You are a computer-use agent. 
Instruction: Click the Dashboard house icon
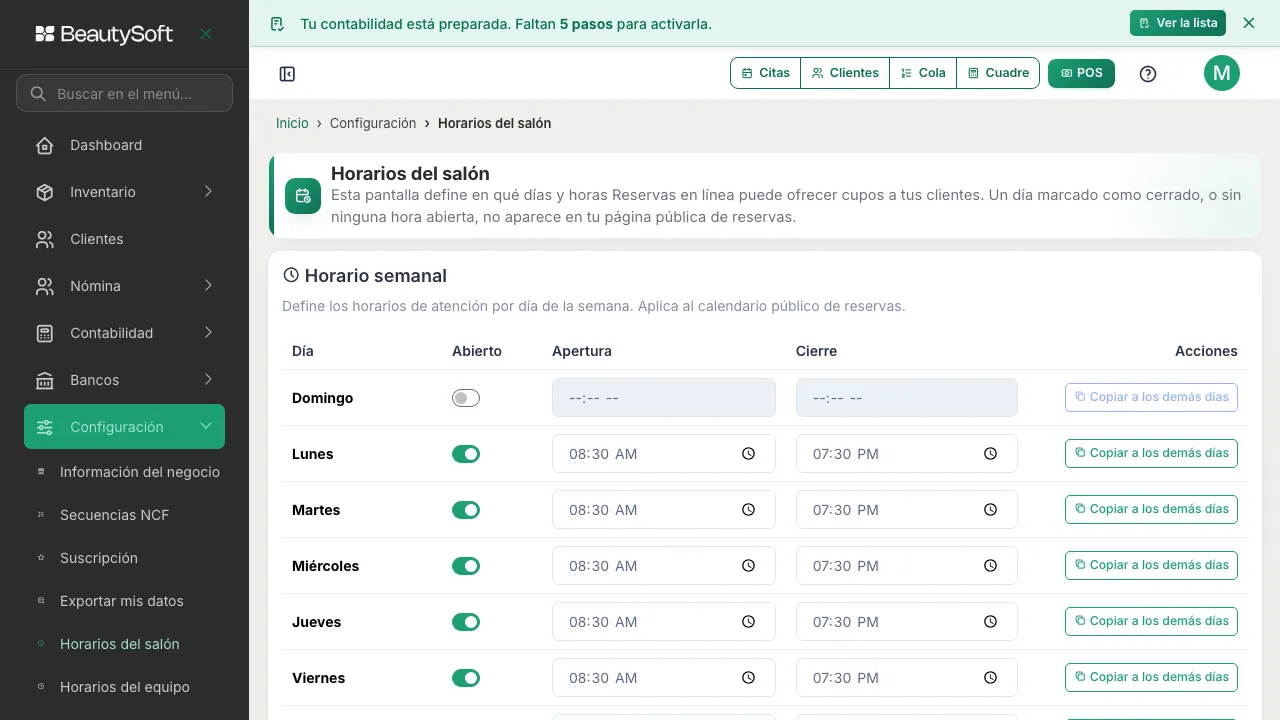tap(45, 145)
